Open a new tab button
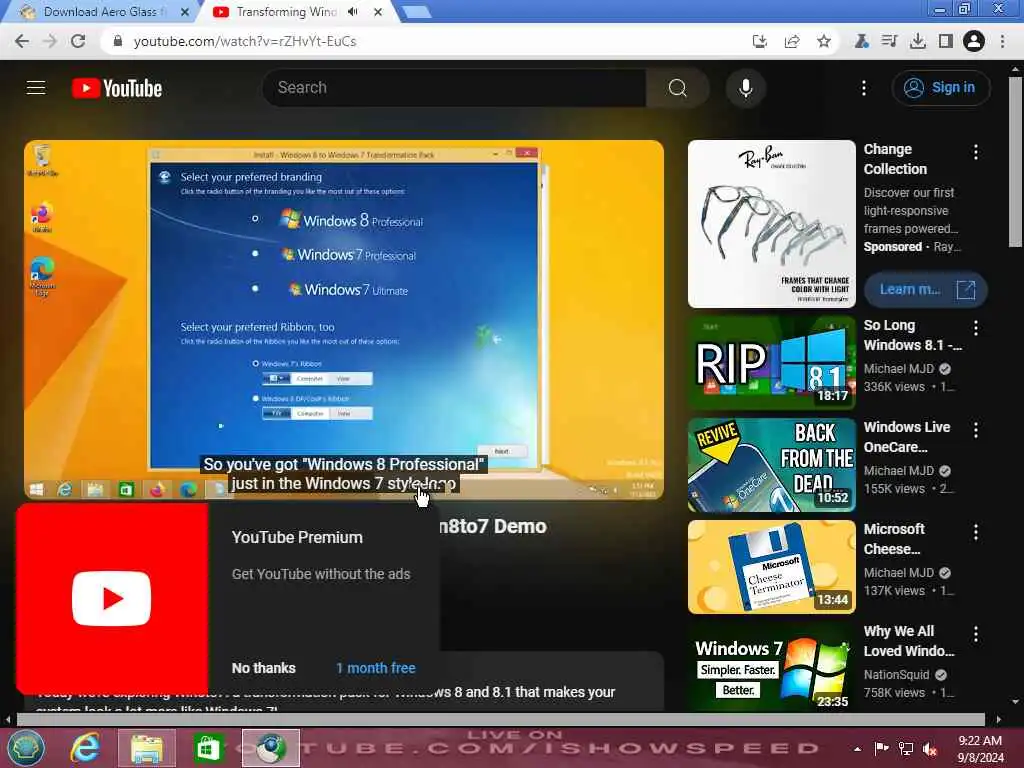This screenshot has height=768, width=1024. (x=415, y=12)
